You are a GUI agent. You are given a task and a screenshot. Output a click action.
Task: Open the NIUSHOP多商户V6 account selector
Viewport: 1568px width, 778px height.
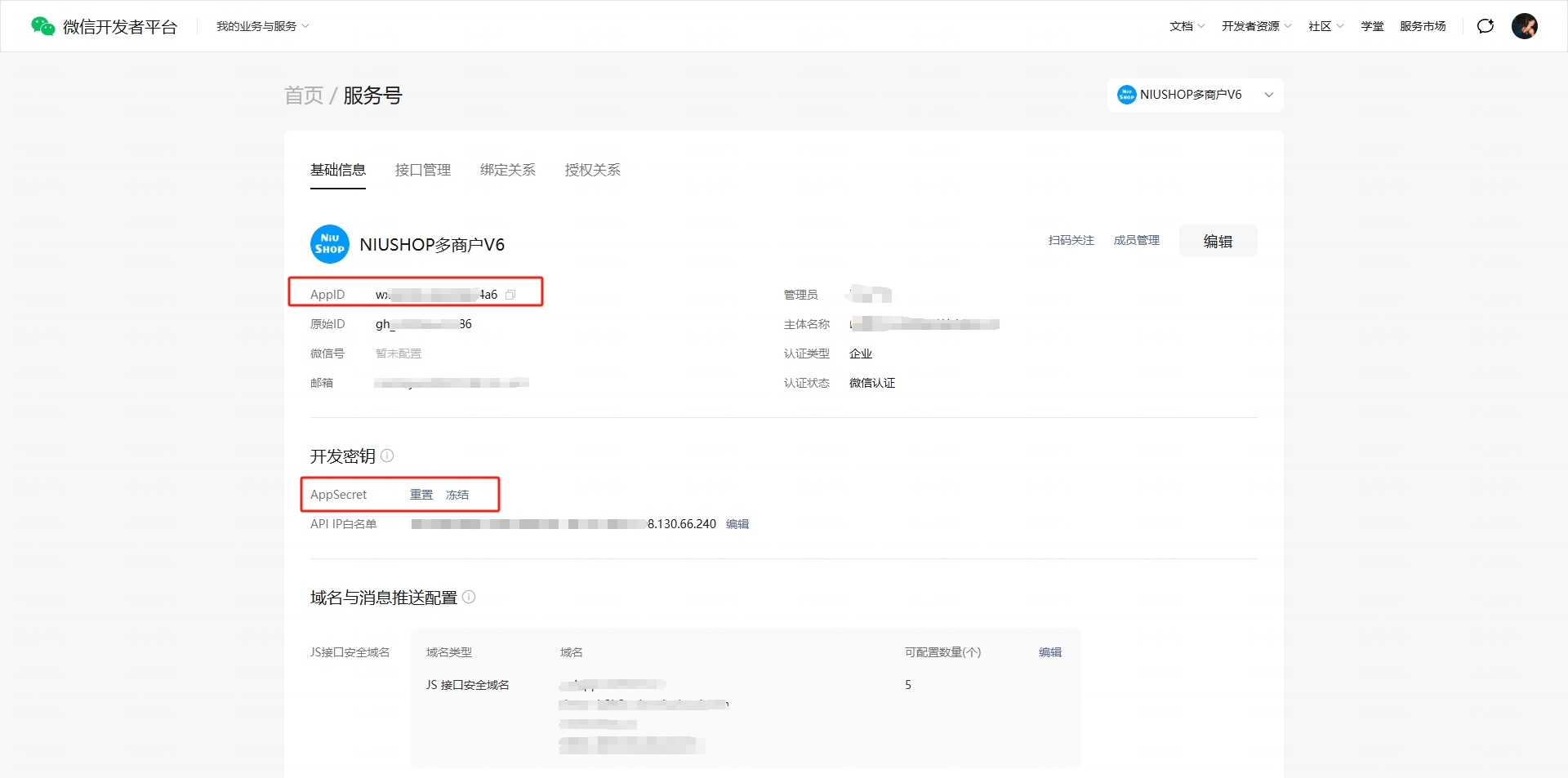[x=1195, y=95]
